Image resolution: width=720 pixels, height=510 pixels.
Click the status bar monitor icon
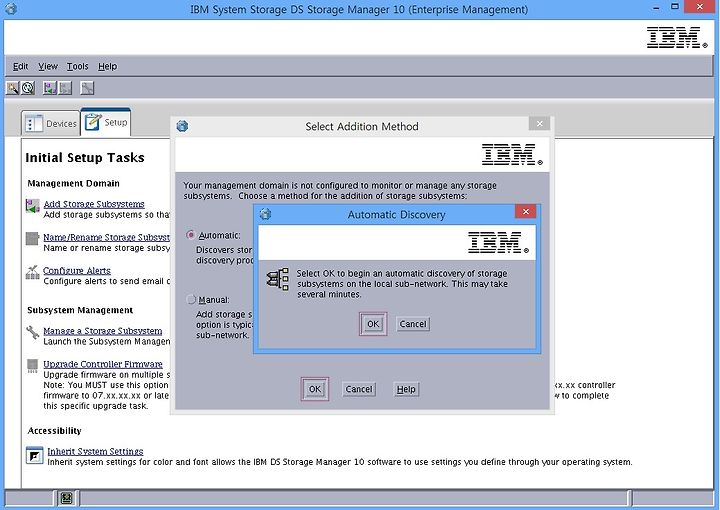pos(67,498)
